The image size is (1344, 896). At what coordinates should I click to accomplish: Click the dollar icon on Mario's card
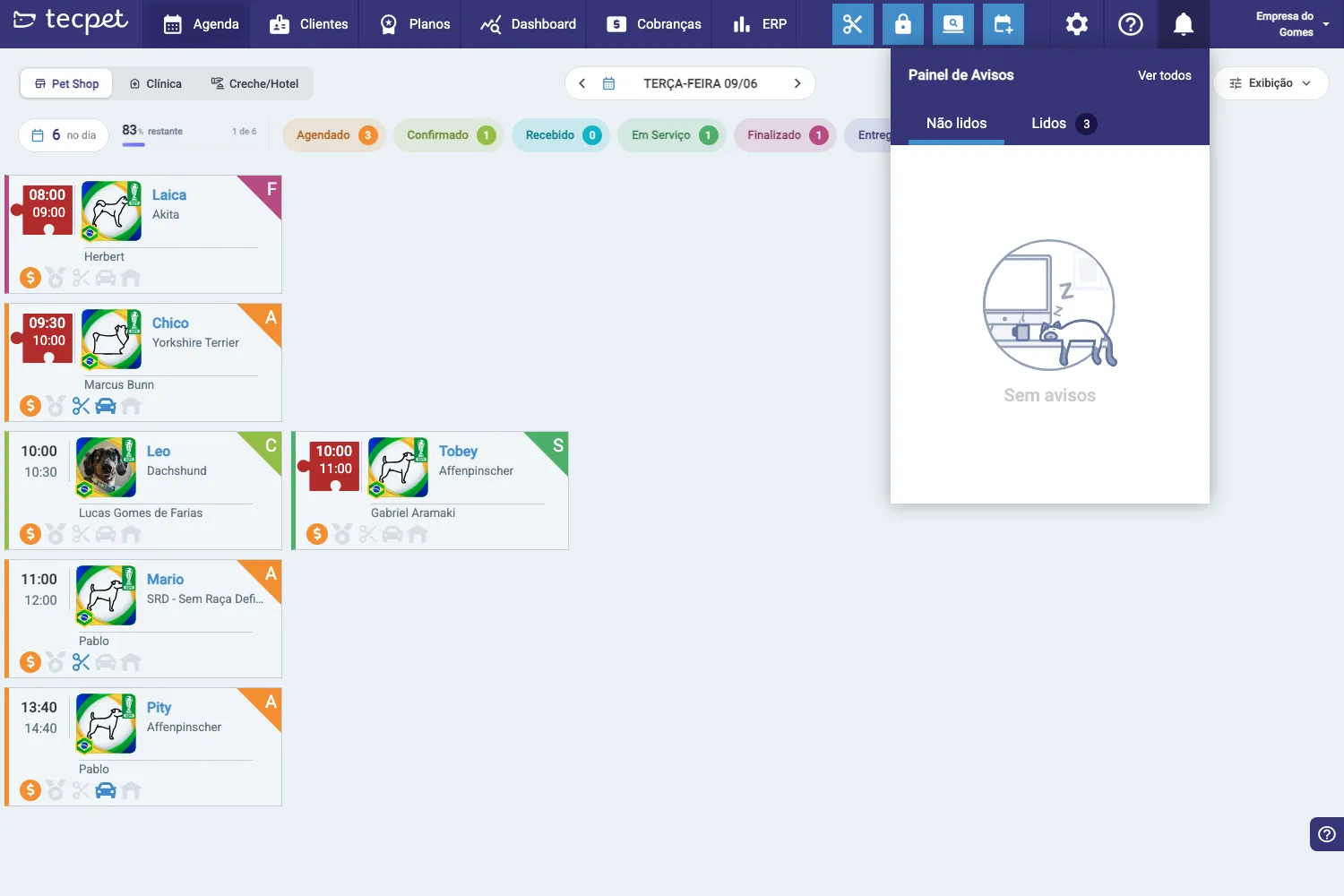pyautogui.click(x=30, y=662)
